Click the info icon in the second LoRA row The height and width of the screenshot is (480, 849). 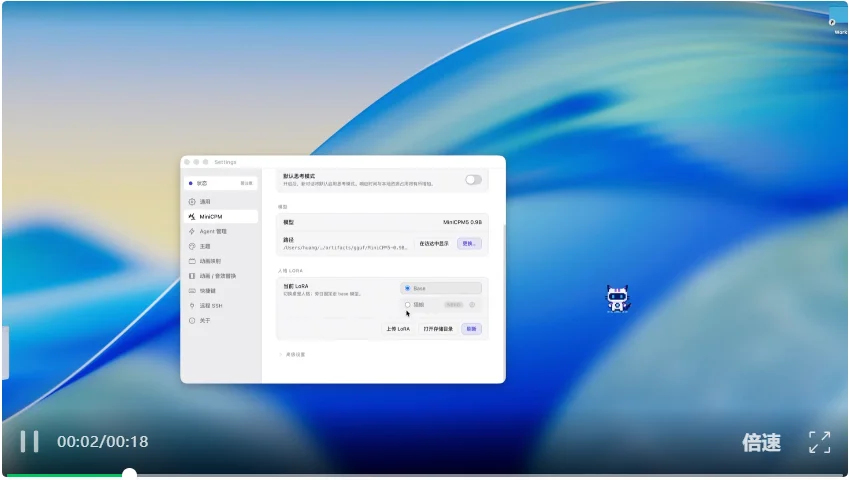pyautogui.click(x=472, y=305)
